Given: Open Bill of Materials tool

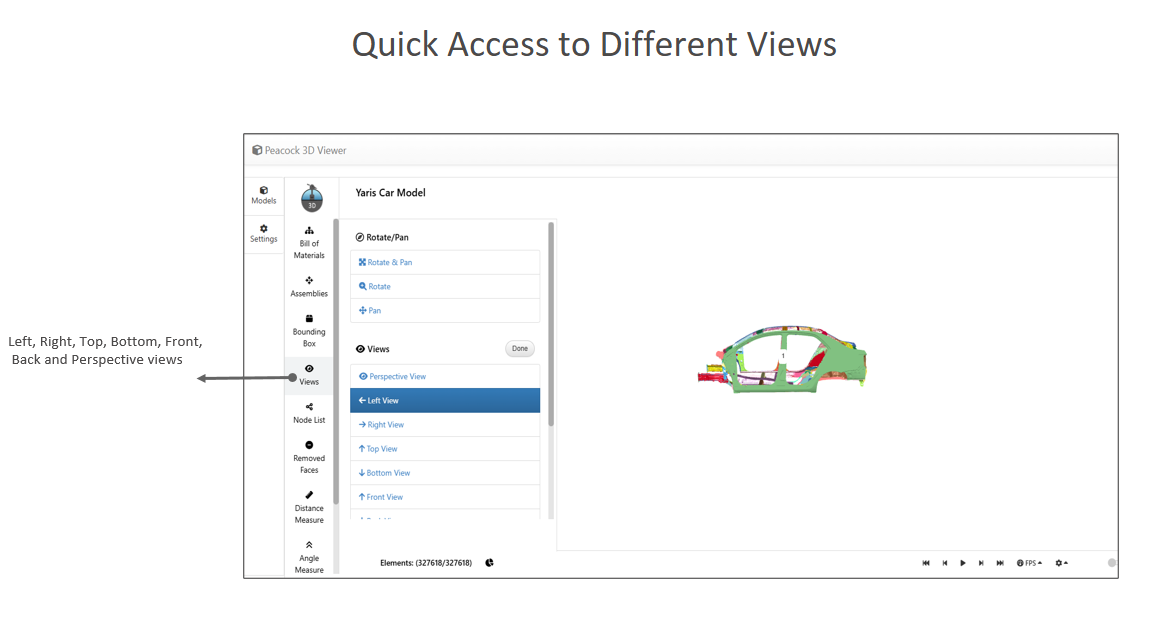Looking at the screenshot, I should 309,243.
